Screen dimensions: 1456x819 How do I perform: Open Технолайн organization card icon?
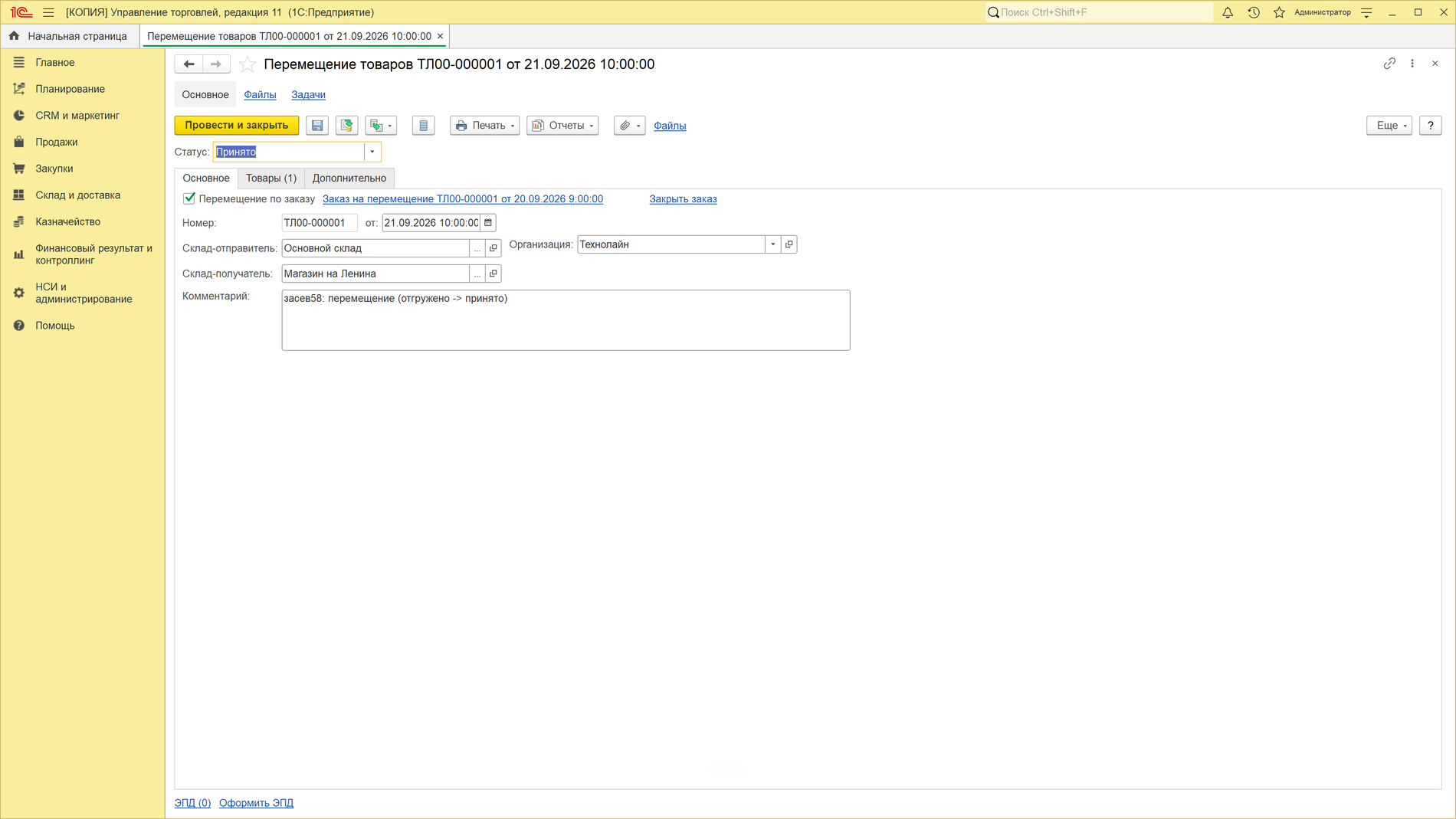(789, 244)
